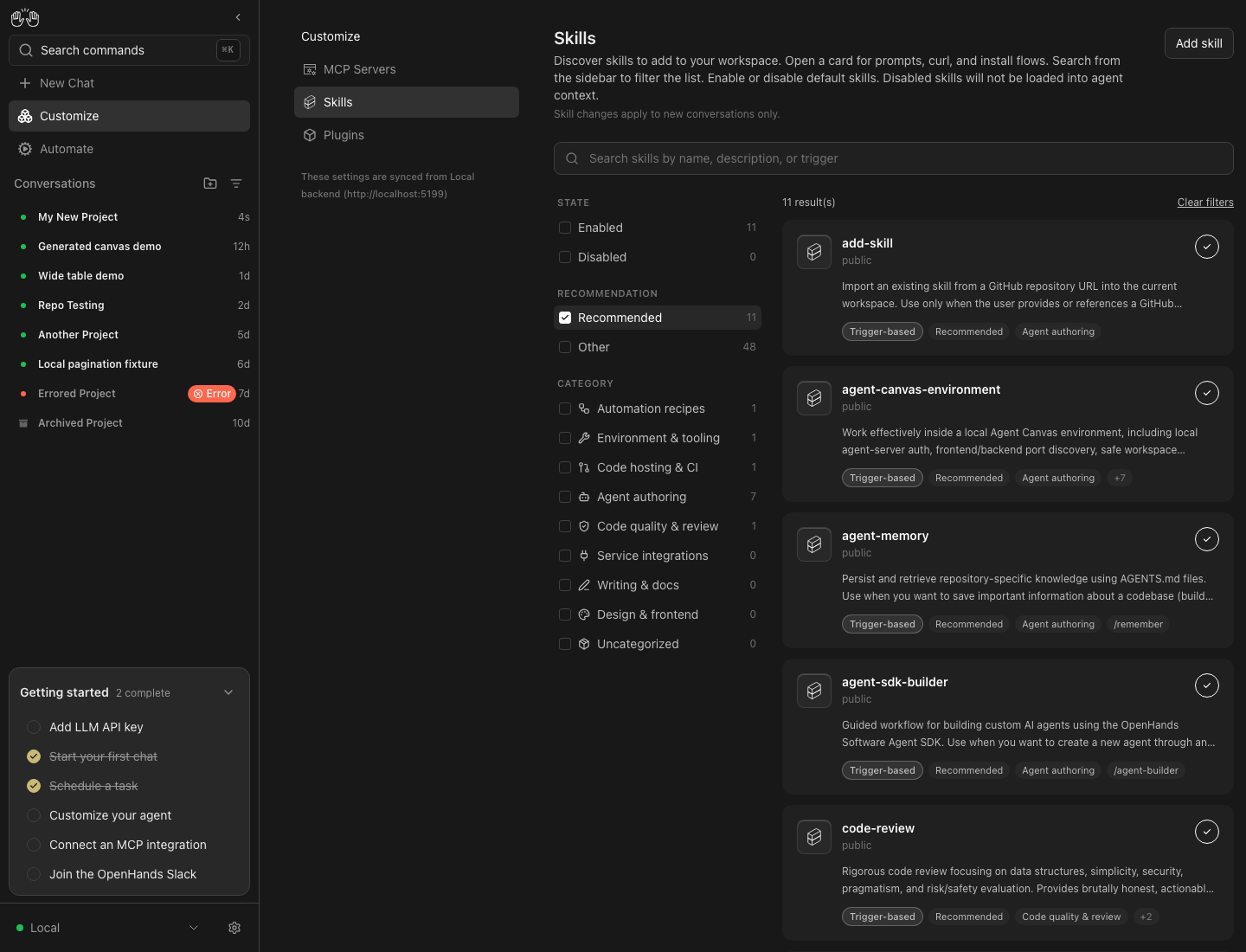Expand the +2 tags on code-review
The height and width of the screenshot is (952, 1246).
pos(1146,917)
